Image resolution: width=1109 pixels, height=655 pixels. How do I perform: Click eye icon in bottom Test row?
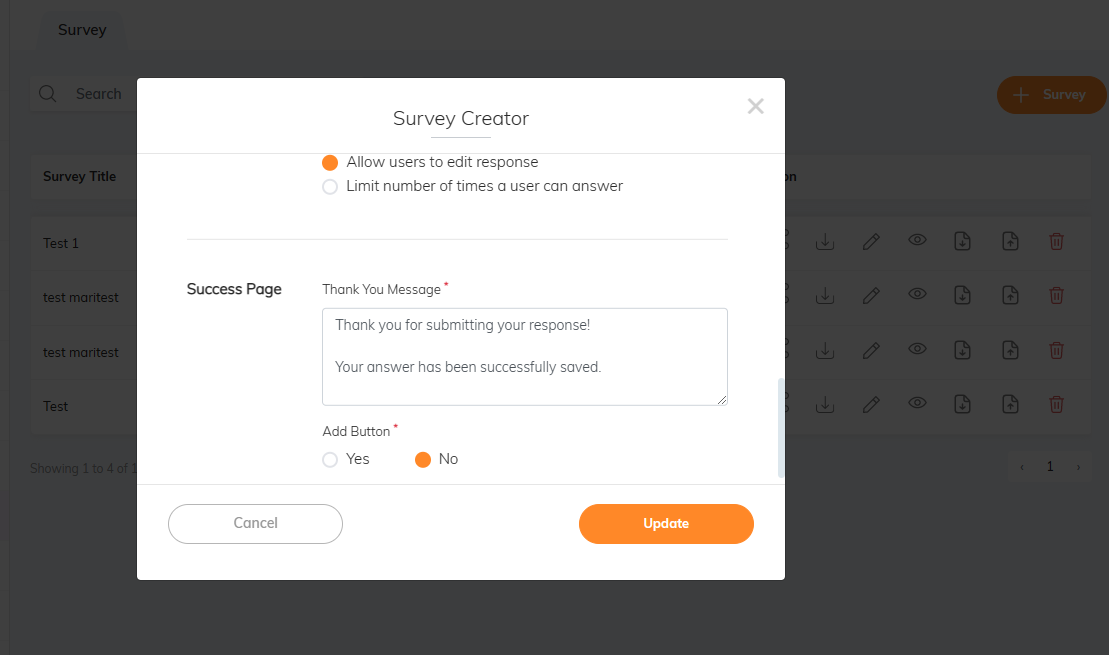tap(917, 403)
